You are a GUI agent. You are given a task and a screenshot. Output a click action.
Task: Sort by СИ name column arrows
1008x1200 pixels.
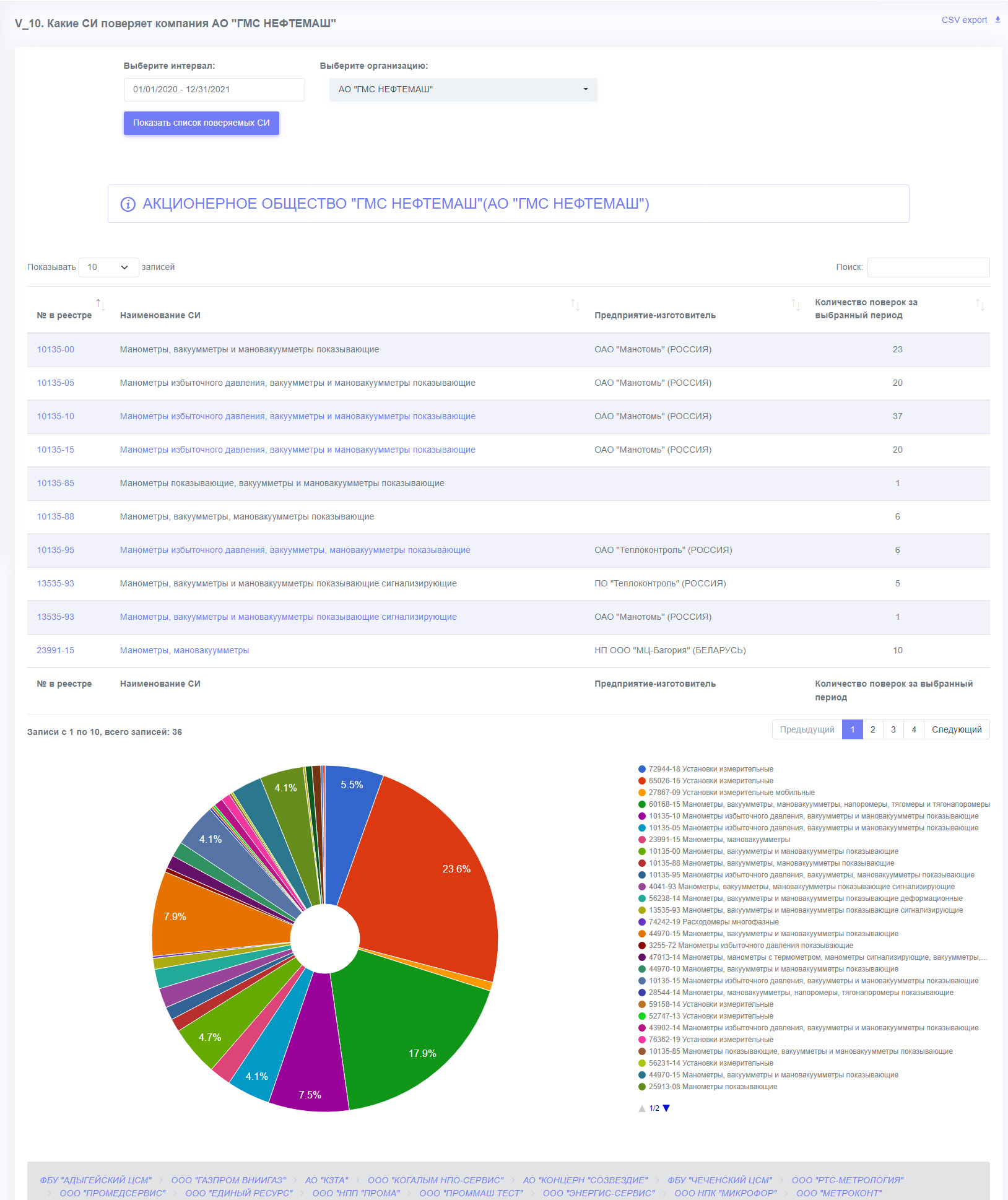click(575, 305)
